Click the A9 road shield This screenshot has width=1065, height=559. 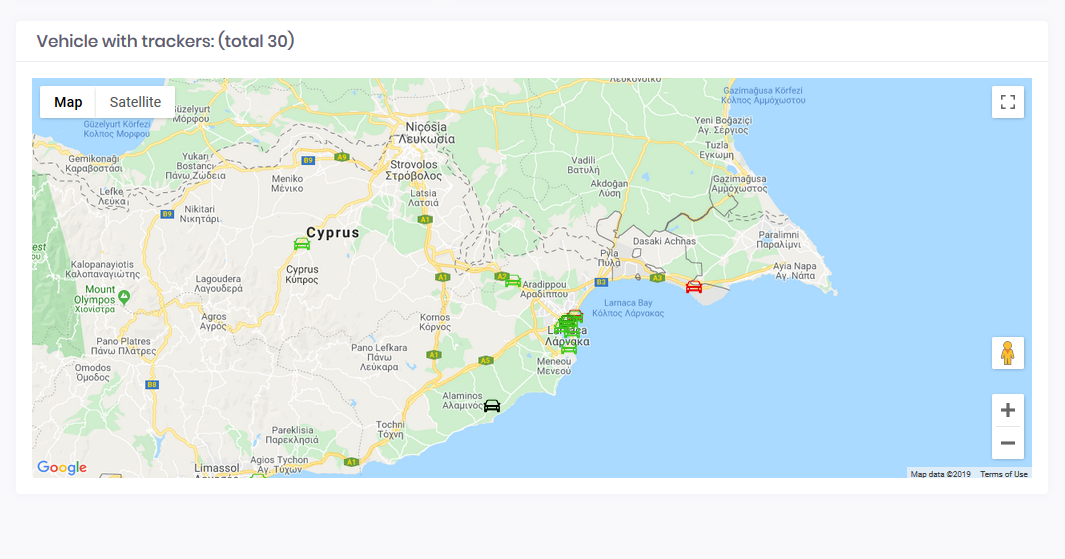[x=342, y=157]
